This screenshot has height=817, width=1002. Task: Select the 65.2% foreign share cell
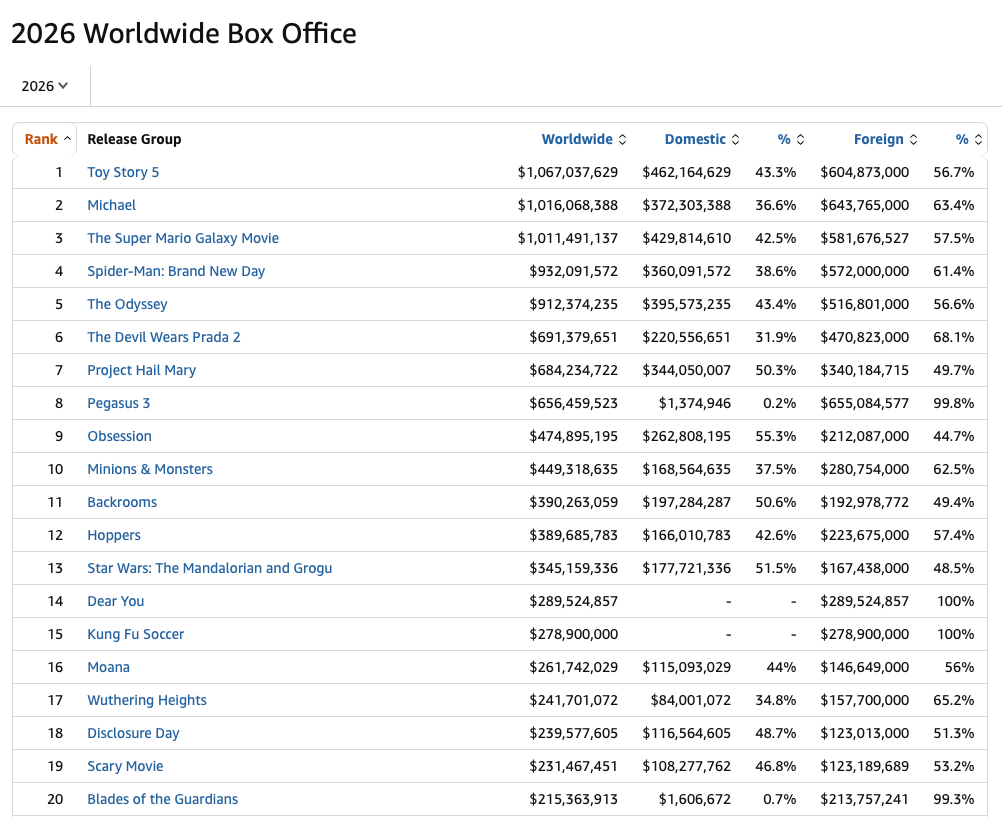pyautogui.click(x=953, y=700)
